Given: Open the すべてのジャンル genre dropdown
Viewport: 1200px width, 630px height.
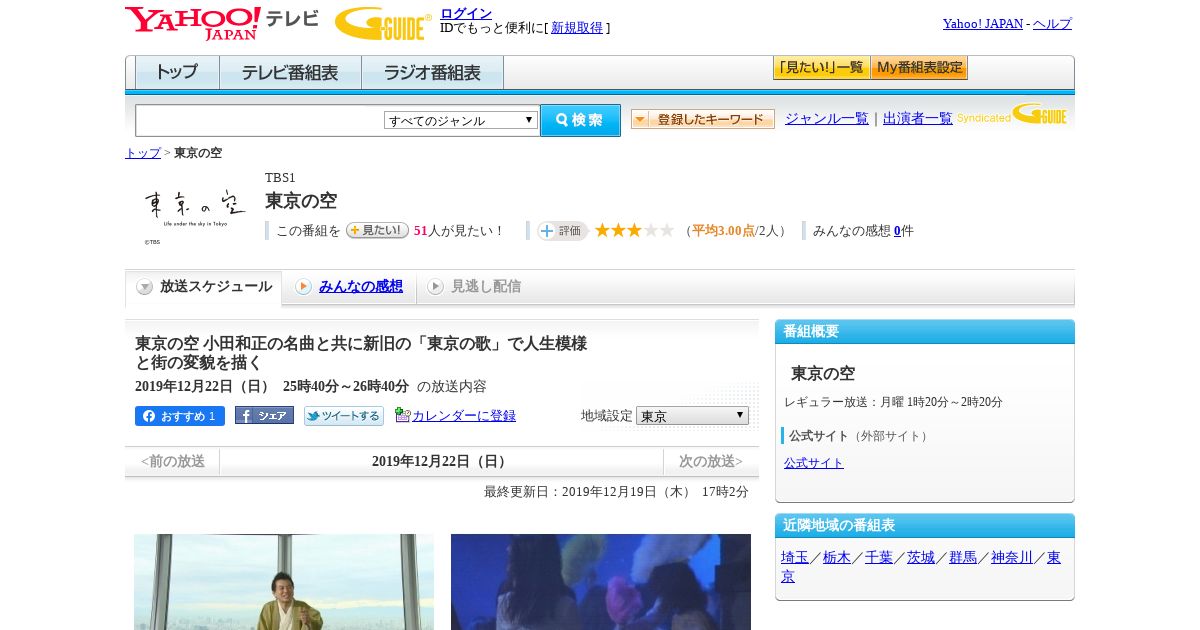Looking at the screenshot, I should coord(461,120).
